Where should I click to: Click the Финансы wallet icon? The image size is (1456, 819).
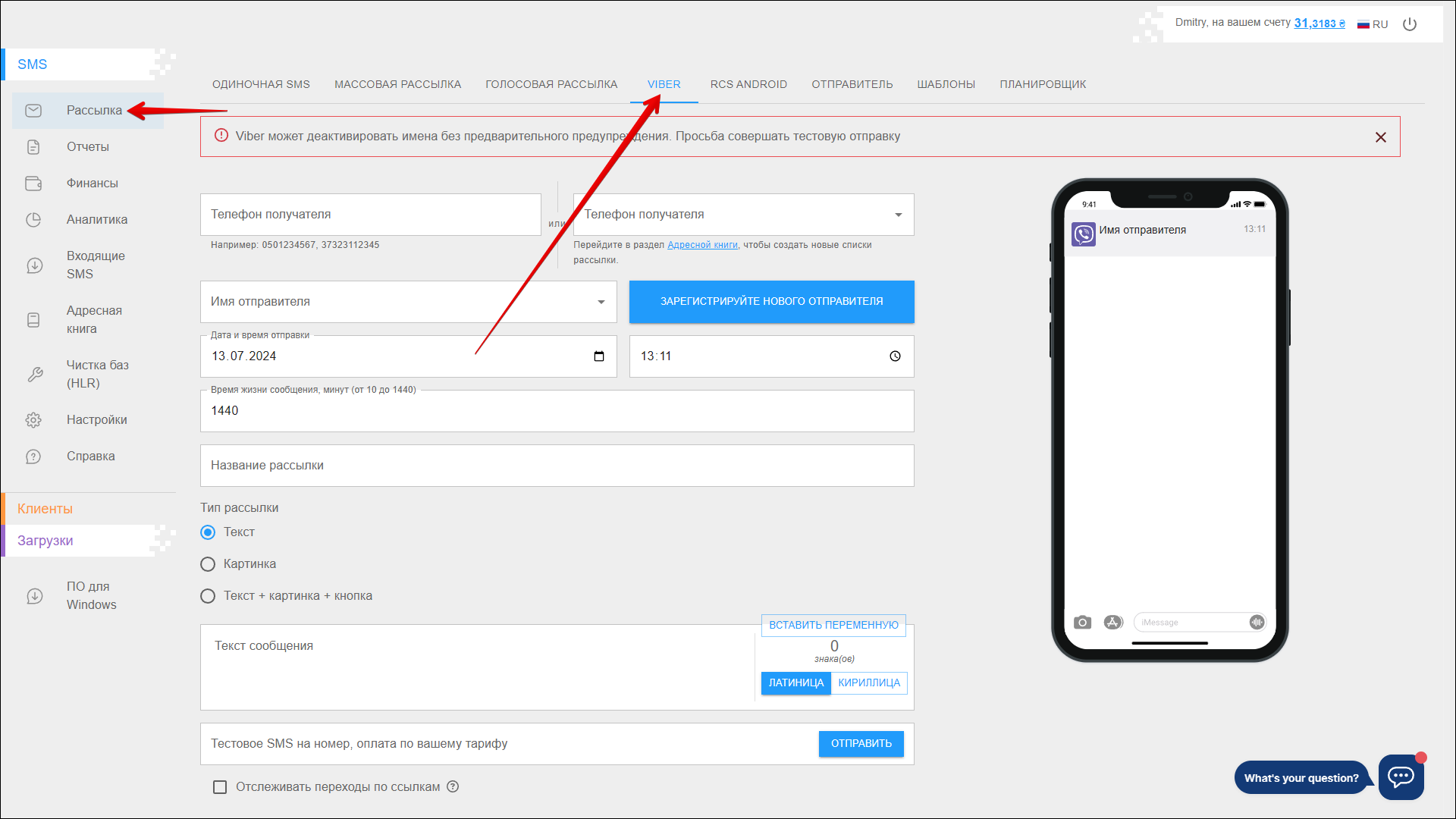pyautogui.click(x=33, y=184)
